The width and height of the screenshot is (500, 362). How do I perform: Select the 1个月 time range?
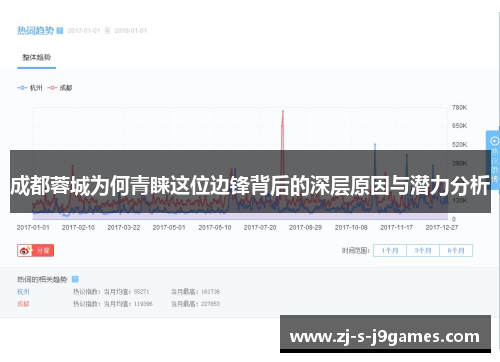click(x=390, y=250)
